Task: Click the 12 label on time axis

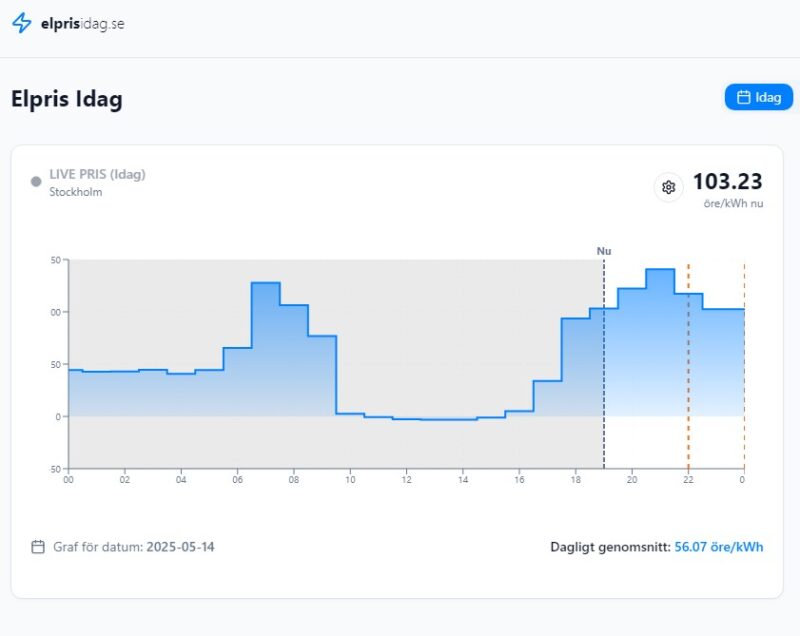Action: click(406, 481)
